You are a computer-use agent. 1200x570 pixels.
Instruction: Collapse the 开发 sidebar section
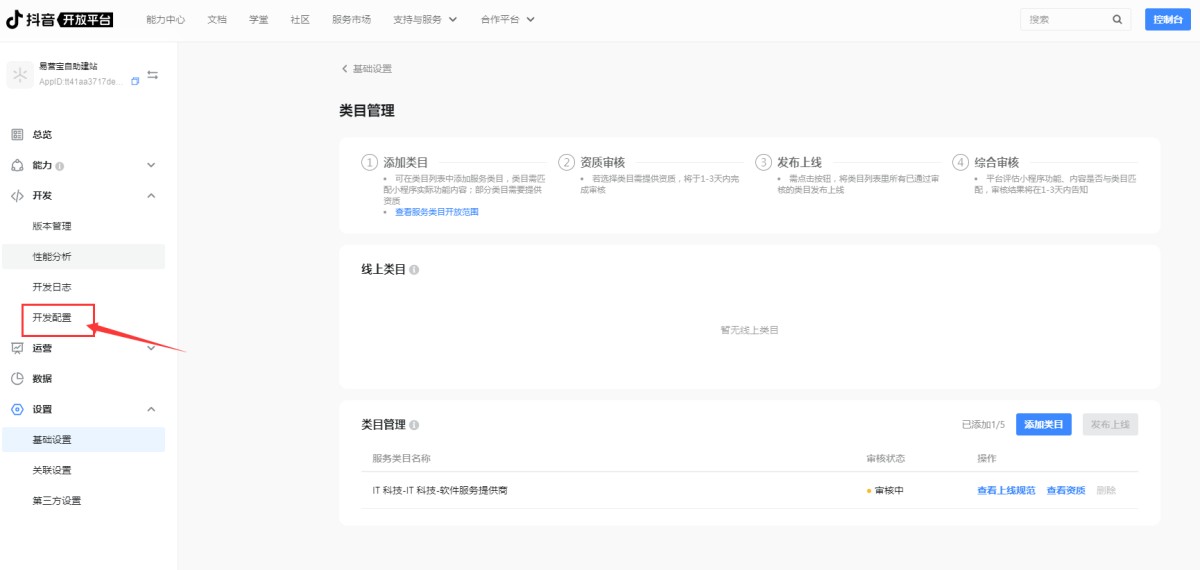point(151,195)
